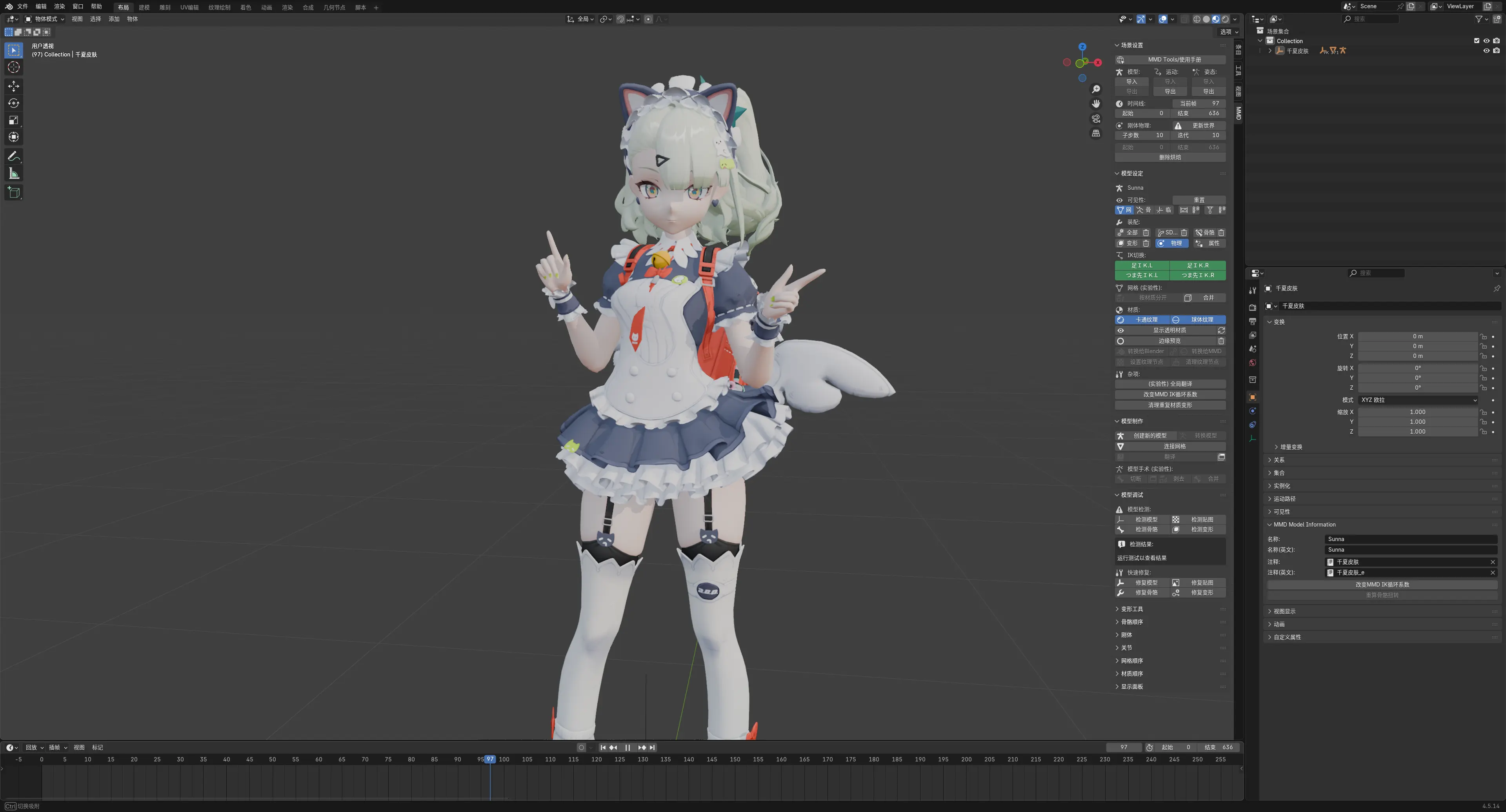This screenshot has height=812, width=1506.
Task: Pause animation playback in timeline
Action: click(627, 748)
